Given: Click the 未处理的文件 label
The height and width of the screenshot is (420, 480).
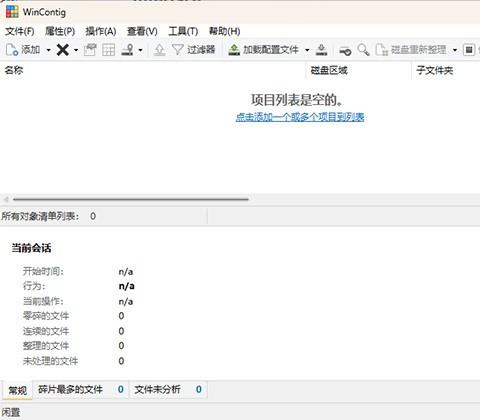Looking at the screenshot, I should [x=50, y=361].
